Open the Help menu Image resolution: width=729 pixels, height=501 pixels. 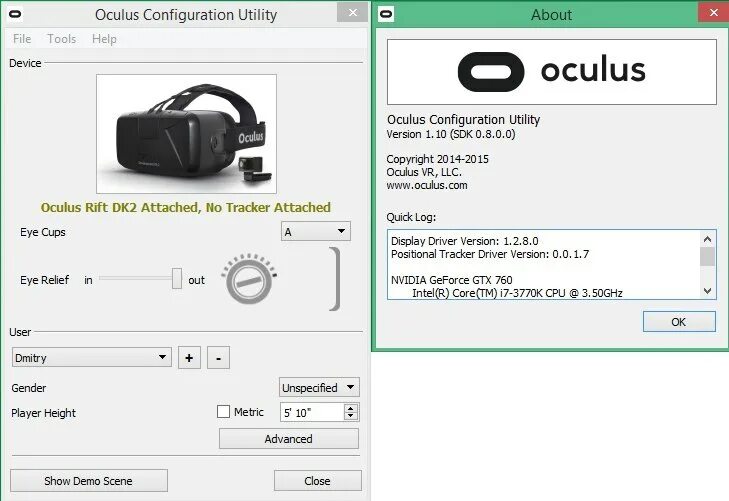pos(104,39)
